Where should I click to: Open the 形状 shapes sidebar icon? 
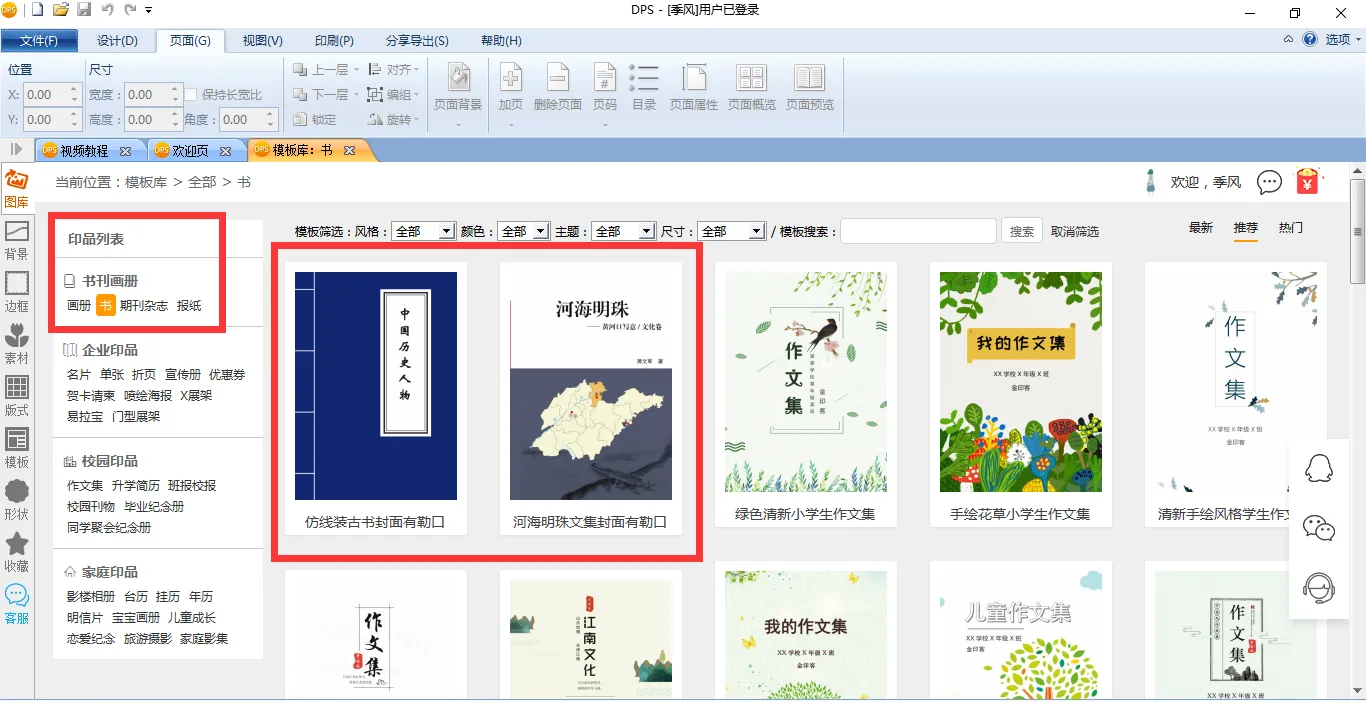(17, 499)
